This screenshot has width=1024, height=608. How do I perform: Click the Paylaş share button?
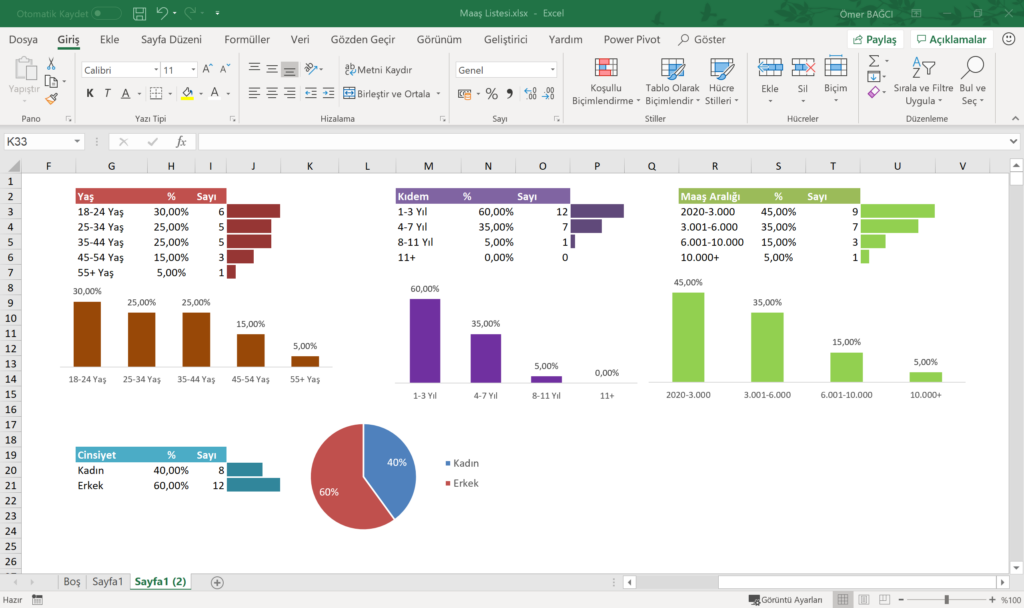point(876,39)
